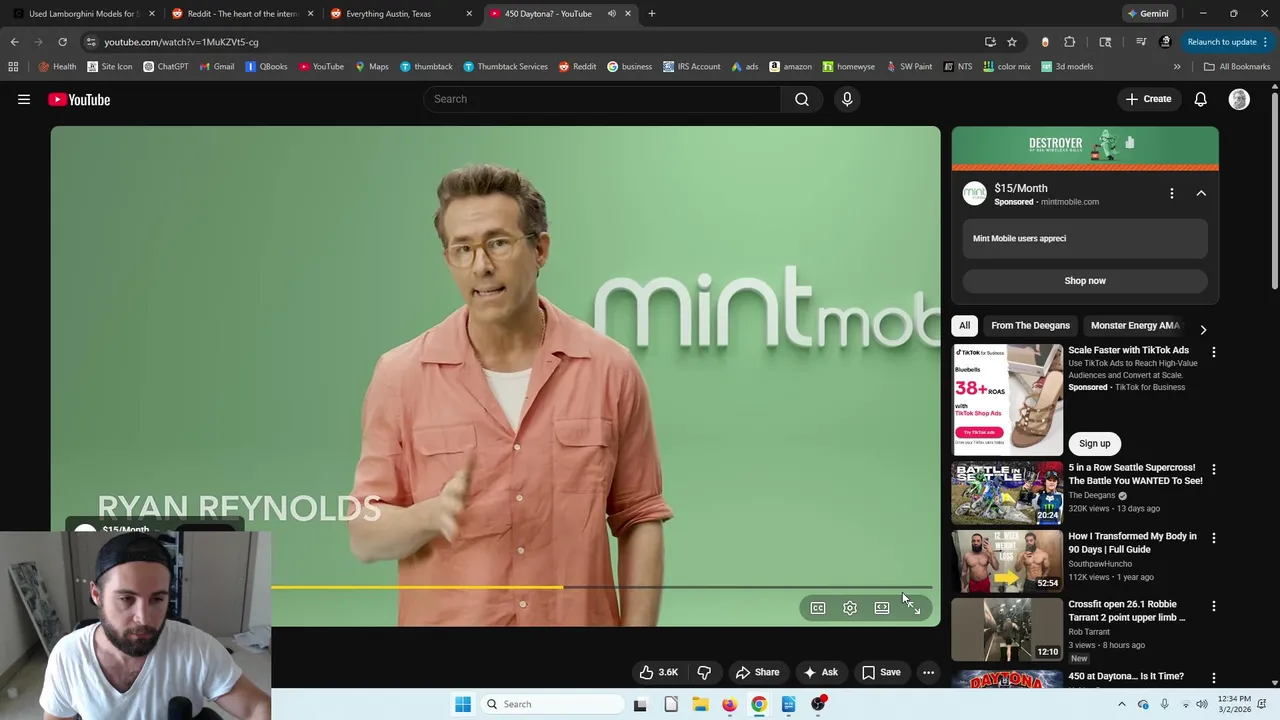The image size is (1280, 720).
Task: Open the IRS Account bookmark
Action: tap(691, 67)
